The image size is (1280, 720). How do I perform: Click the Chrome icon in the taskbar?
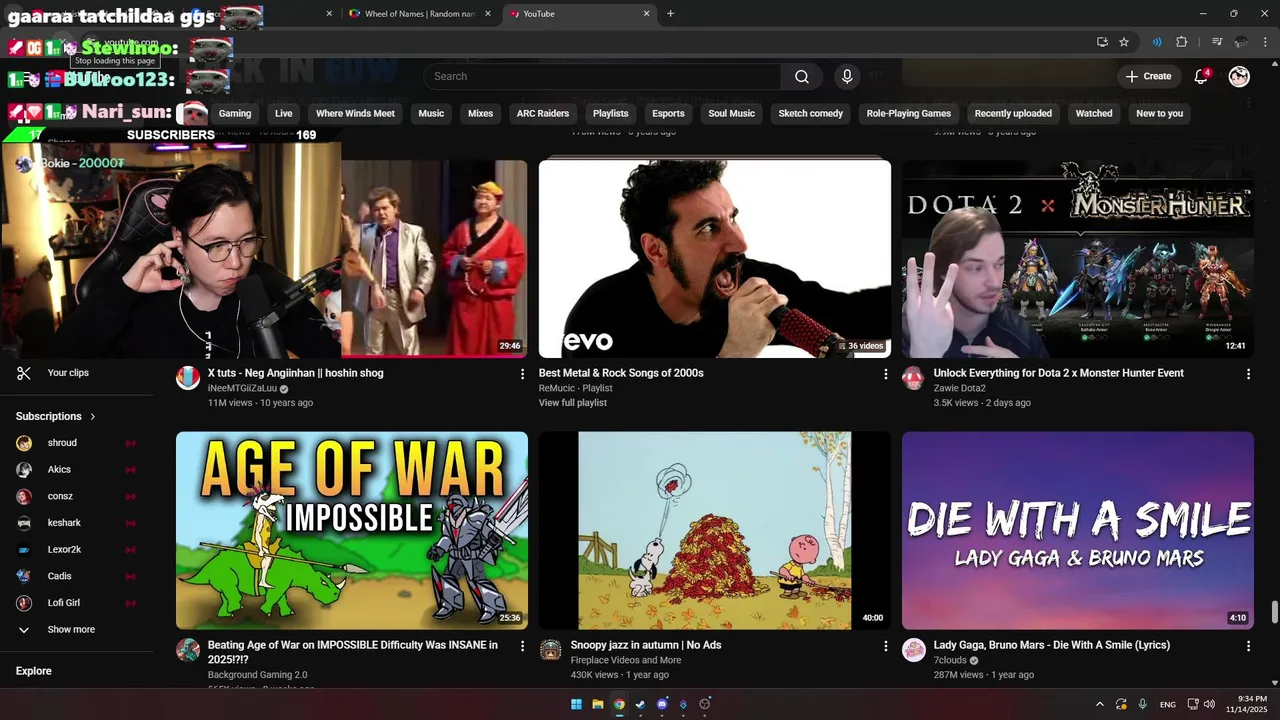coord(619,704)
